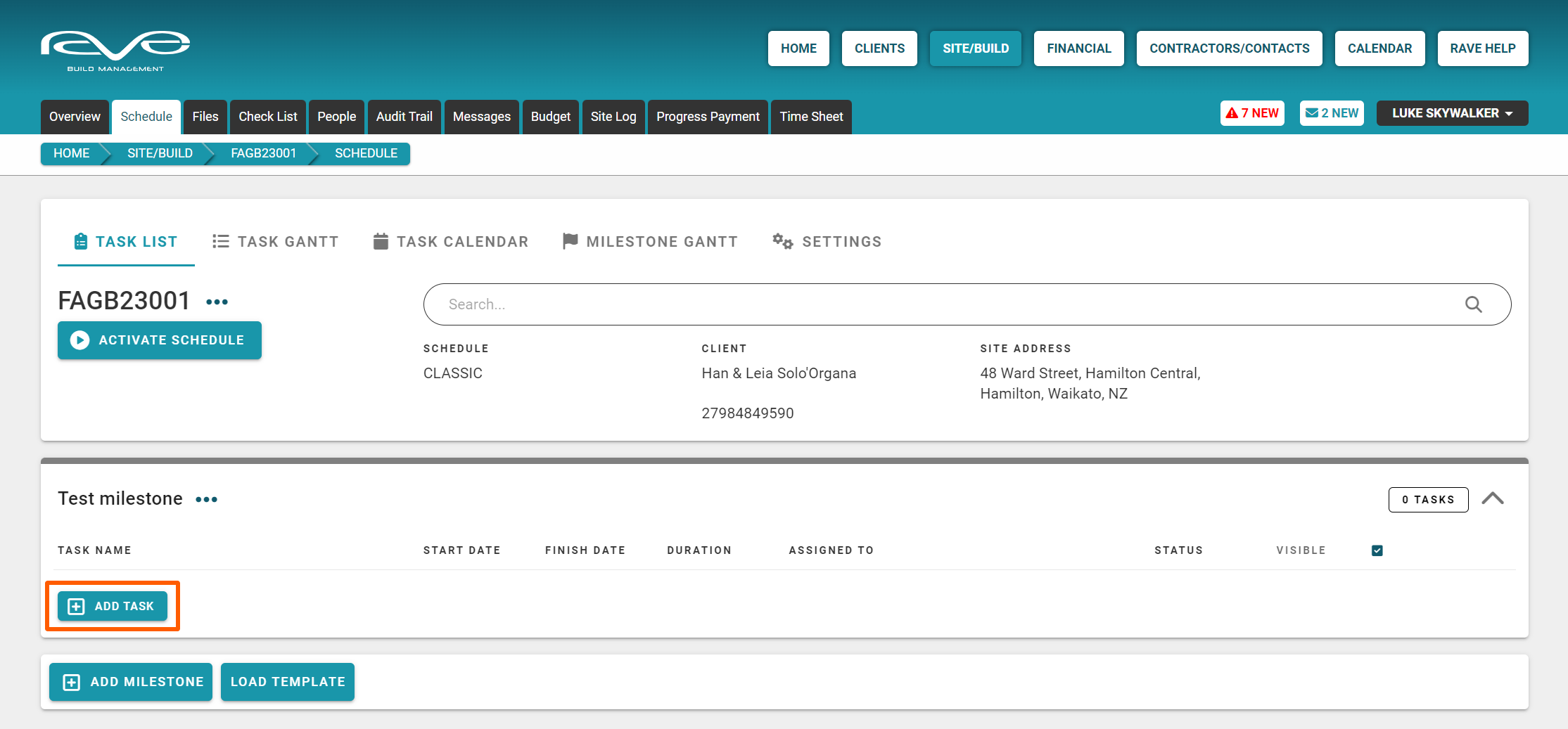The height and width of the screenshot is (729, 1568).
Task: Click the Rave Build Management logo
Action: click(x=115, y=51)
